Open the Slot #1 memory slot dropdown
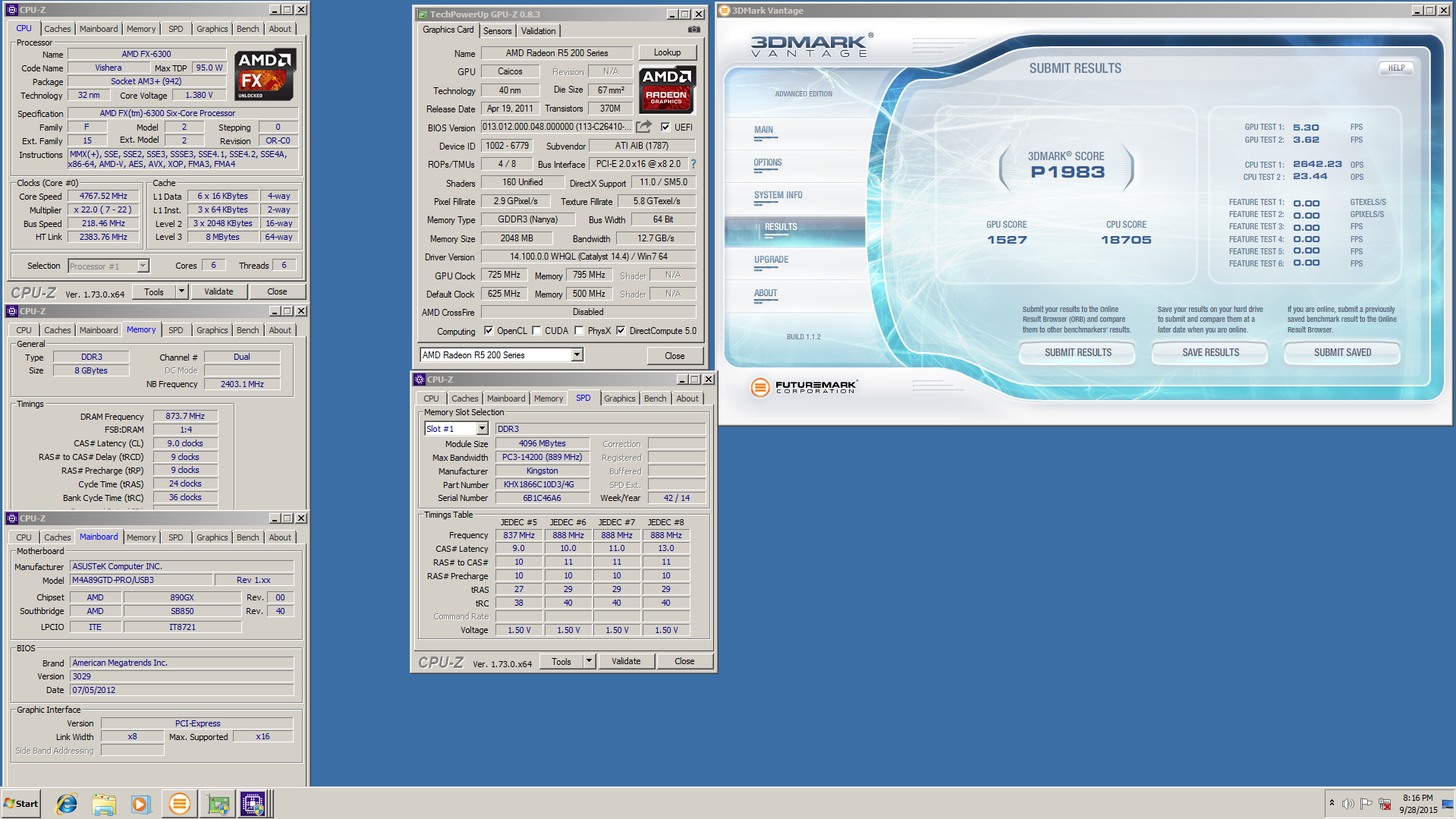Screen dimensions: 1456x819 click(x=482, y=429)
